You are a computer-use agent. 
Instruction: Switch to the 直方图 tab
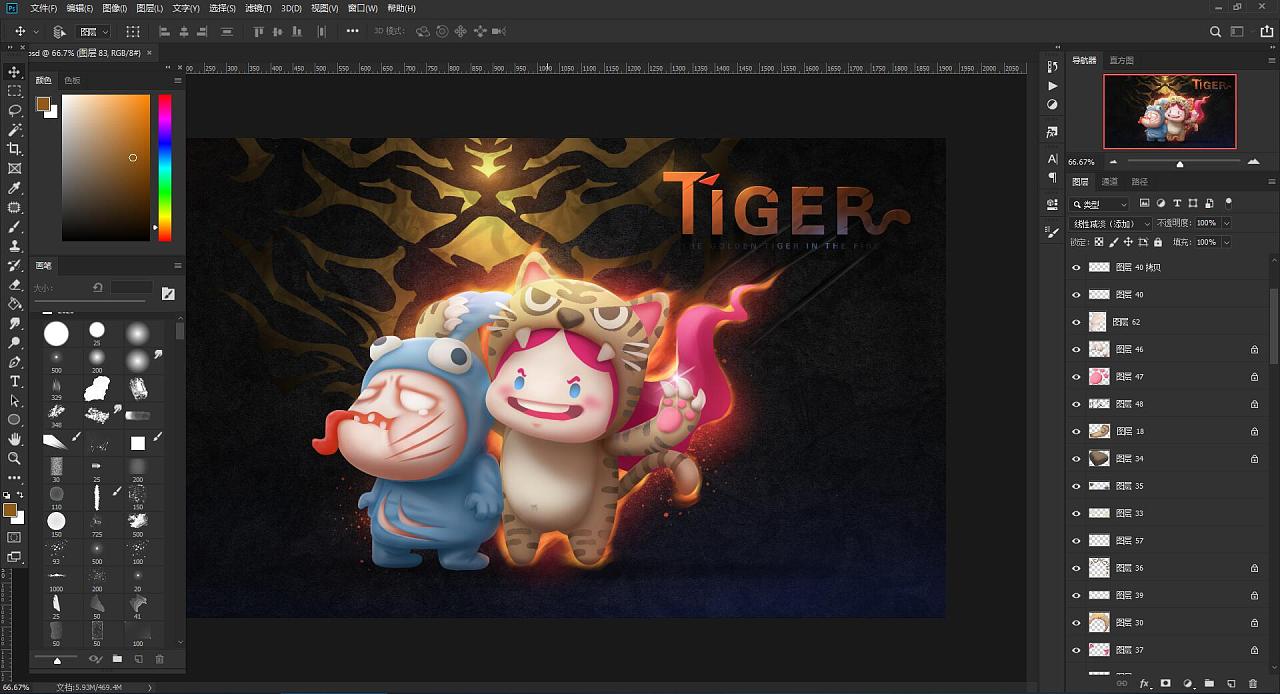click(x=1122, y=61)
